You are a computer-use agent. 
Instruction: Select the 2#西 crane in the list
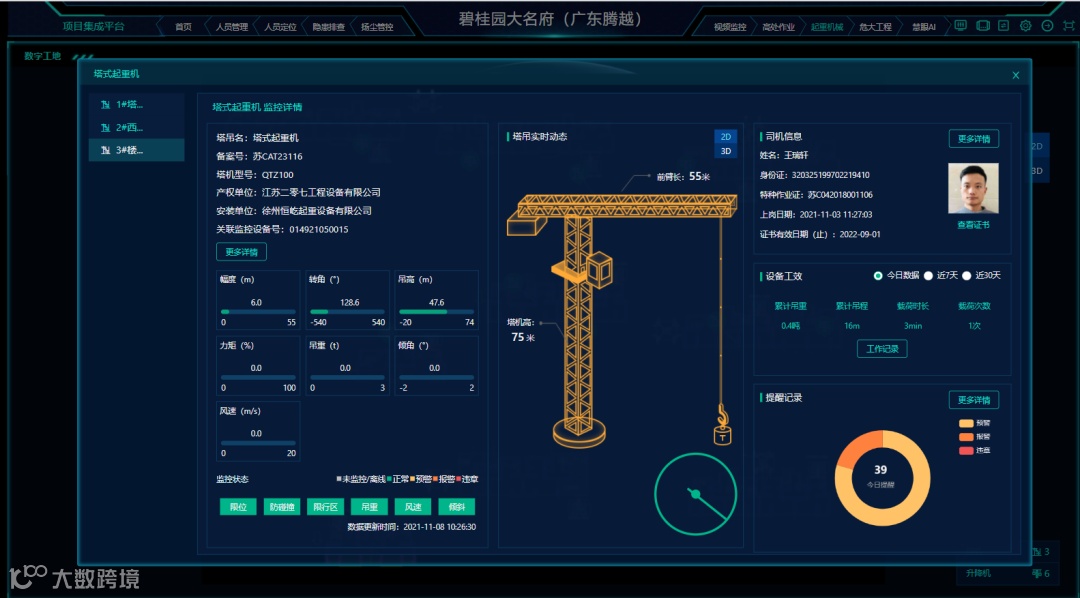(136, 127)
